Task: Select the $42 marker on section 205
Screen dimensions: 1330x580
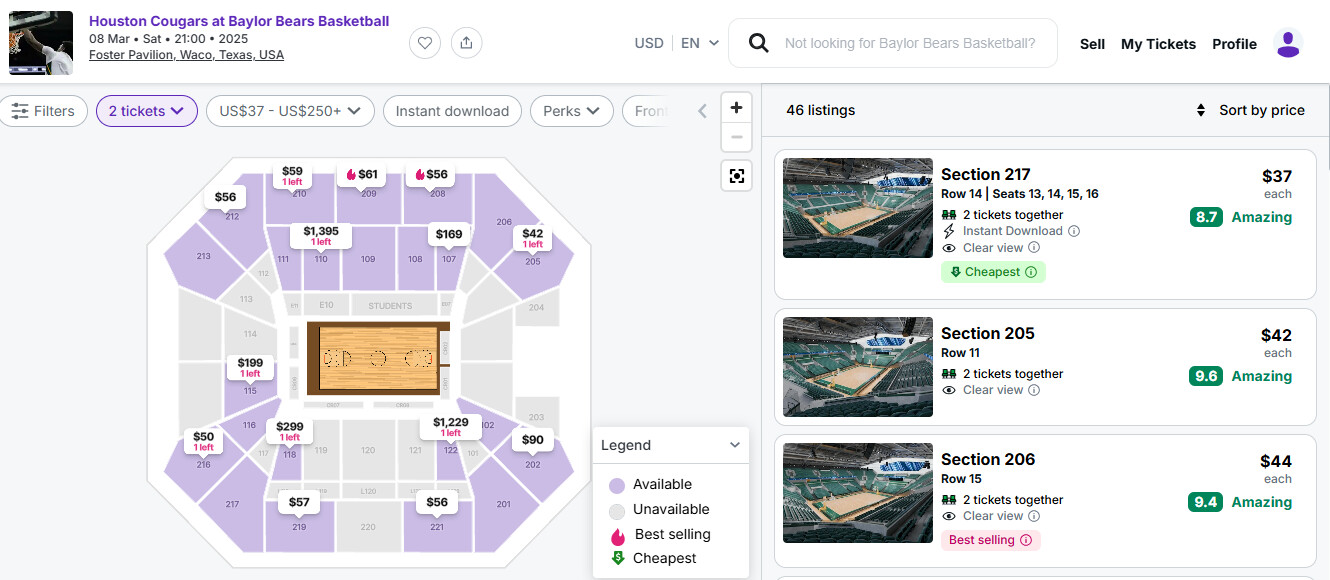Action: coord(533,237)
